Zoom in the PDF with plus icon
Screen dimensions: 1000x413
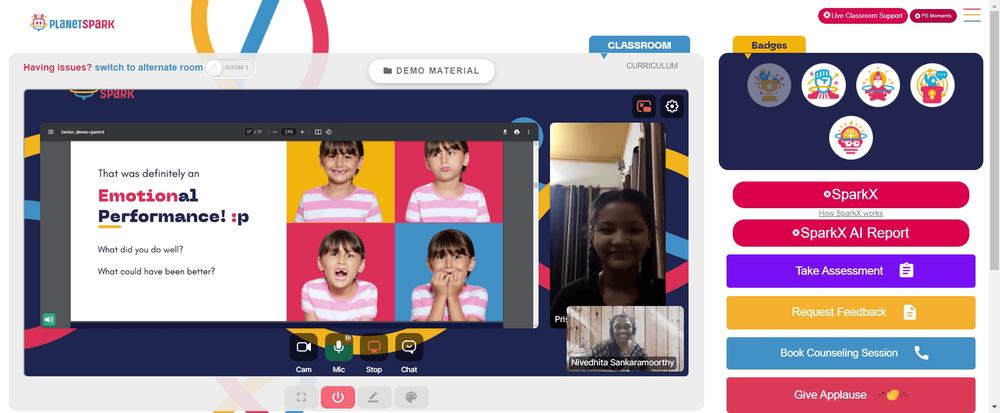click(x=302, y=132)
